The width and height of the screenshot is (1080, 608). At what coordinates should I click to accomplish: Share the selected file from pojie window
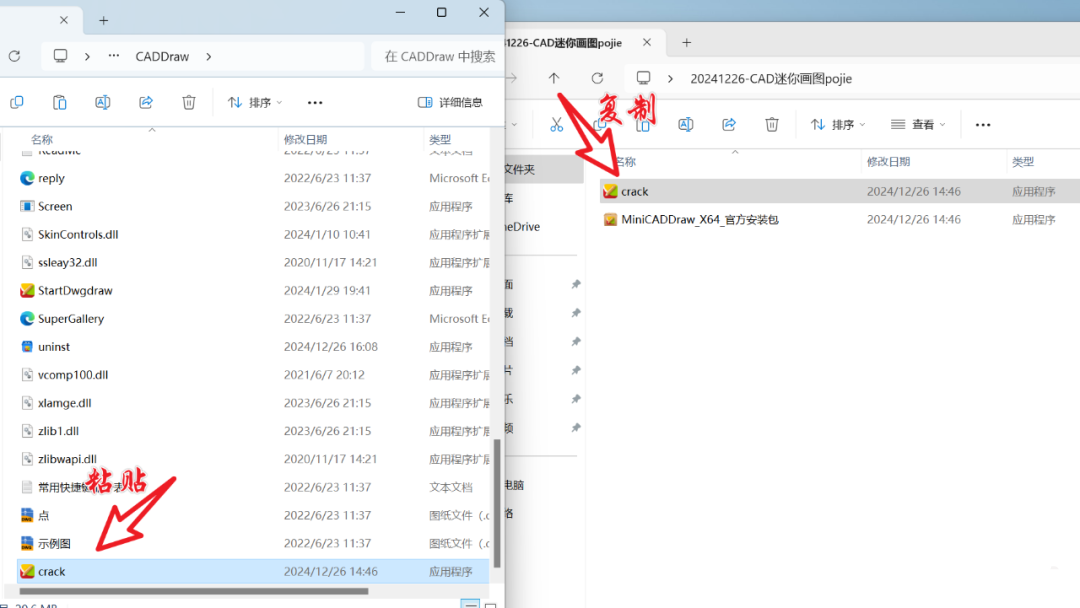729,125
